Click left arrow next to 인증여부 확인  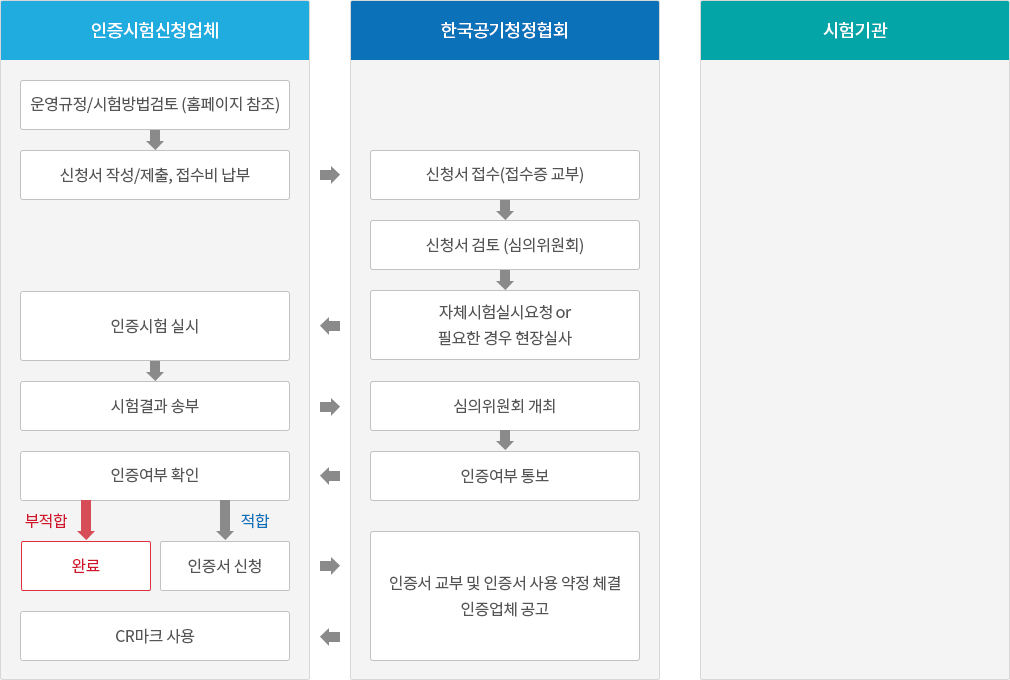(x=330, y=476)
